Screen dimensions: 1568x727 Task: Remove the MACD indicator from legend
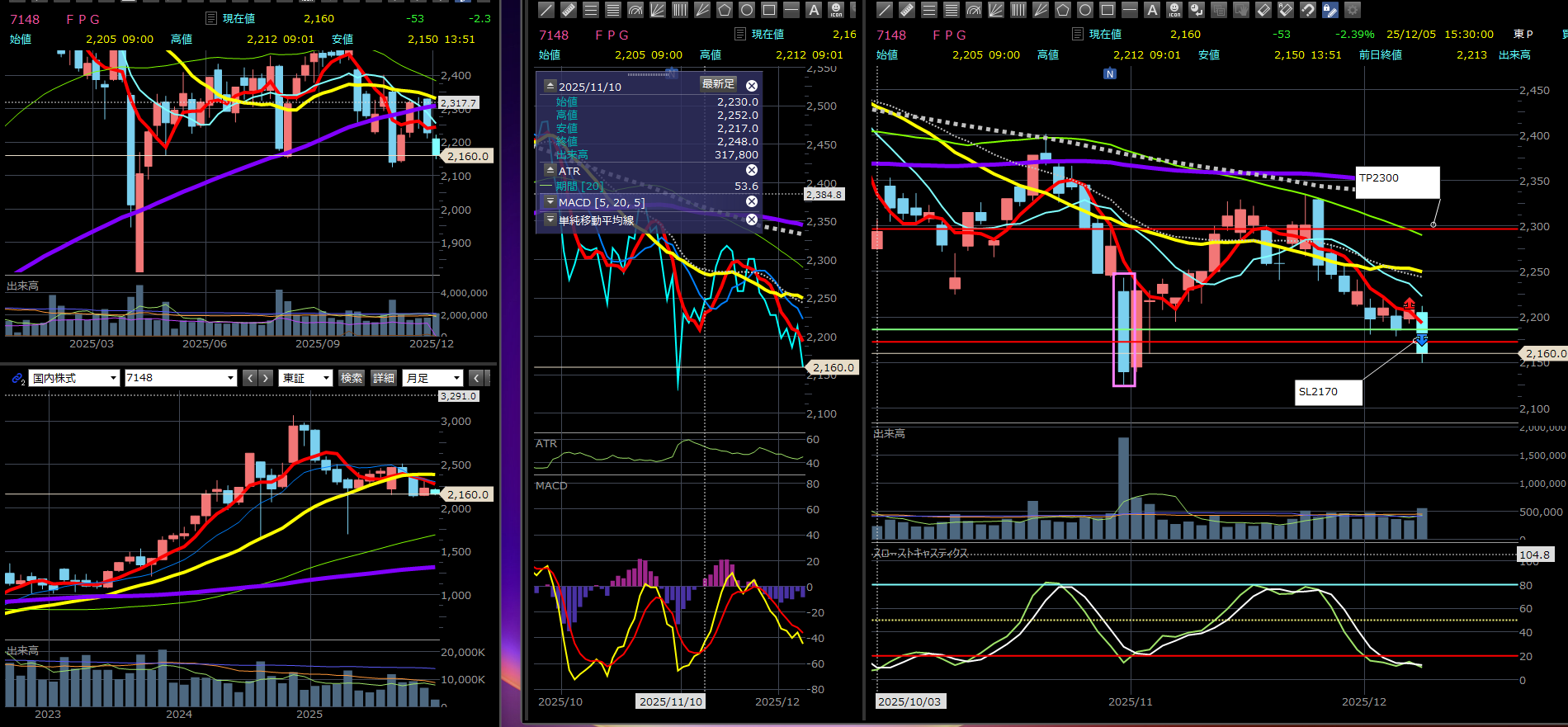coord(752,202)
